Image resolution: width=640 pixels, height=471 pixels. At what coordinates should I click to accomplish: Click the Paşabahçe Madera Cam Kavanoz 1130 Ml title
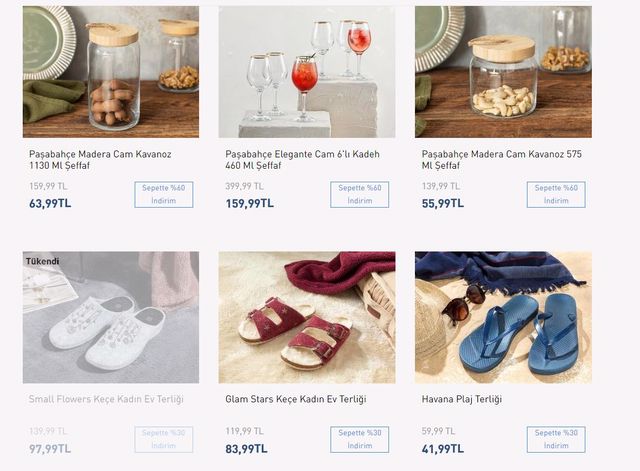(x=100, y=160)
